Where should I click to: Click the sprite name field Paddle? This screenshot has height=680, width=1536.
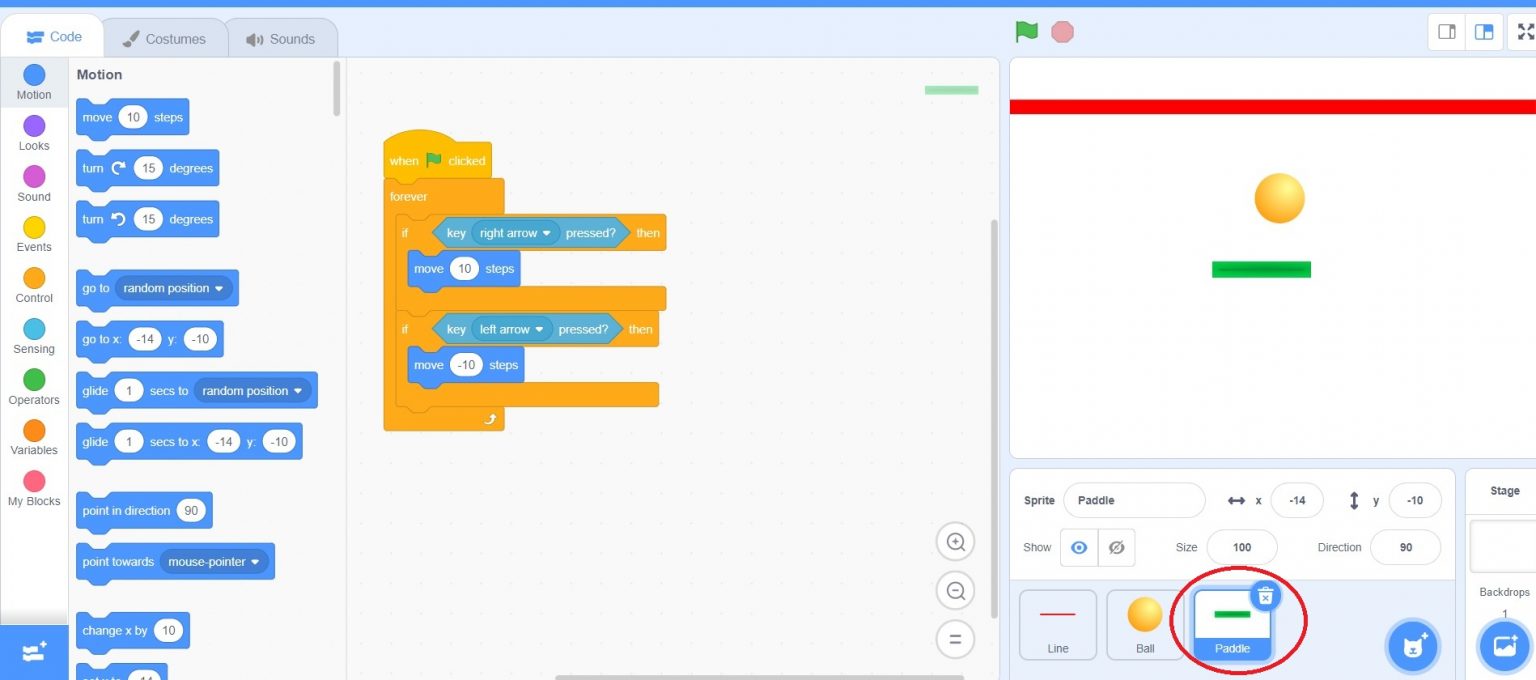click(x=1133, y=500)
